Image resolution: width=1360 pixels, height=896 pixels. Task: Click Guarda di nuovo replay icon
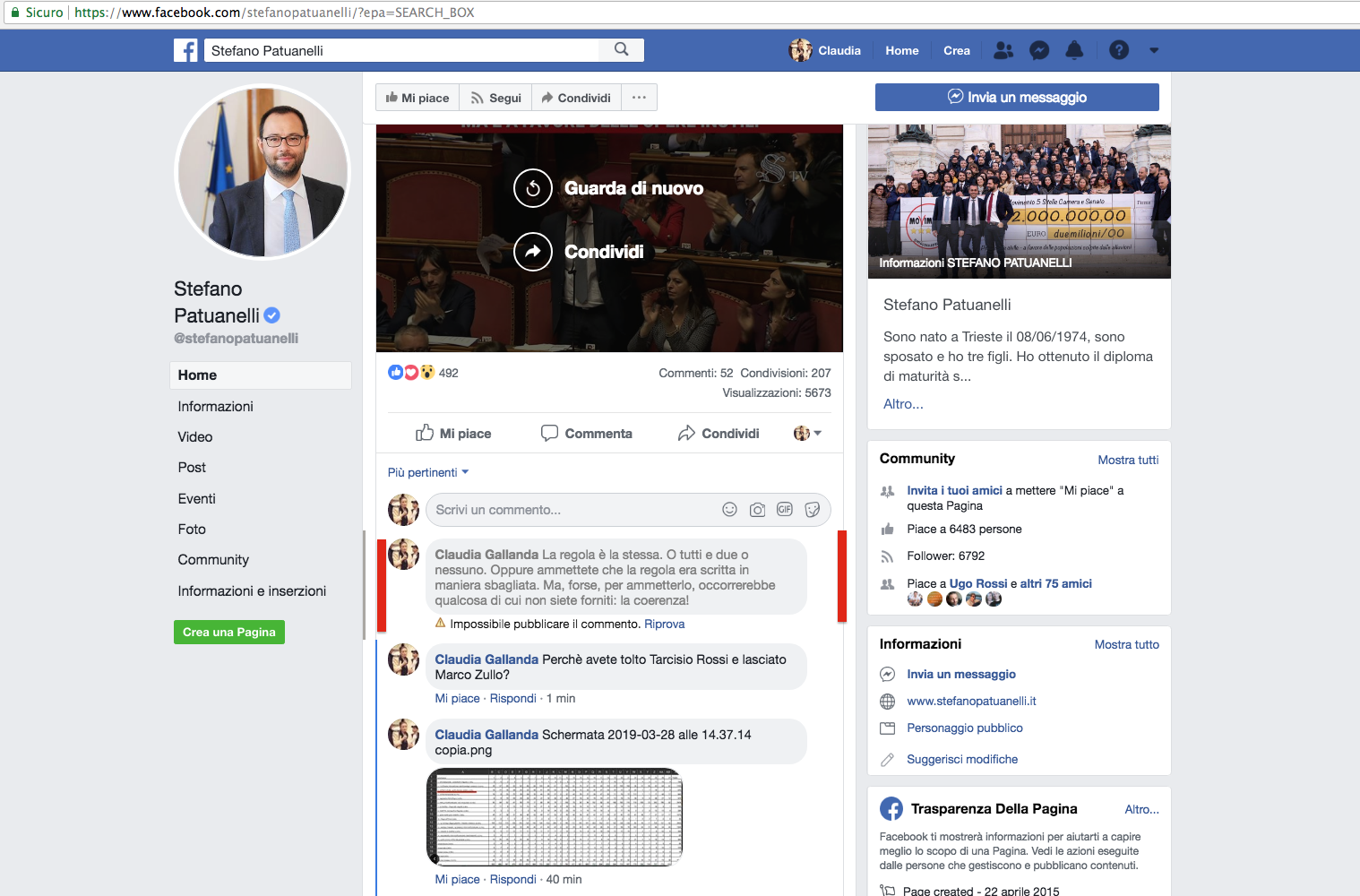point(533,188)
